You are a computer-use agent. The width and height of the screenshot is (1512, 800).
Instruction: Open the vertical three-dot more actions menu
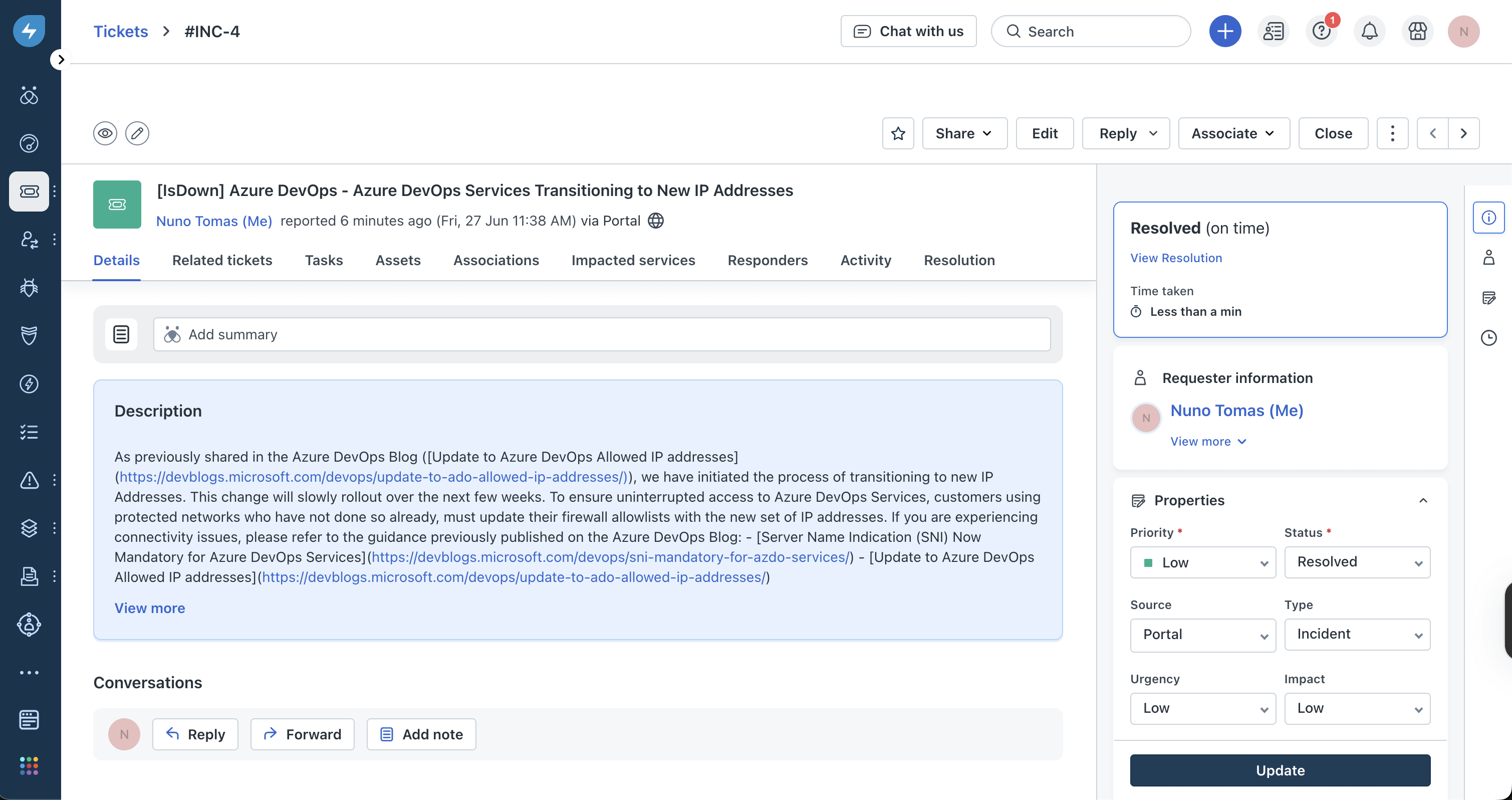[1392, 133]
